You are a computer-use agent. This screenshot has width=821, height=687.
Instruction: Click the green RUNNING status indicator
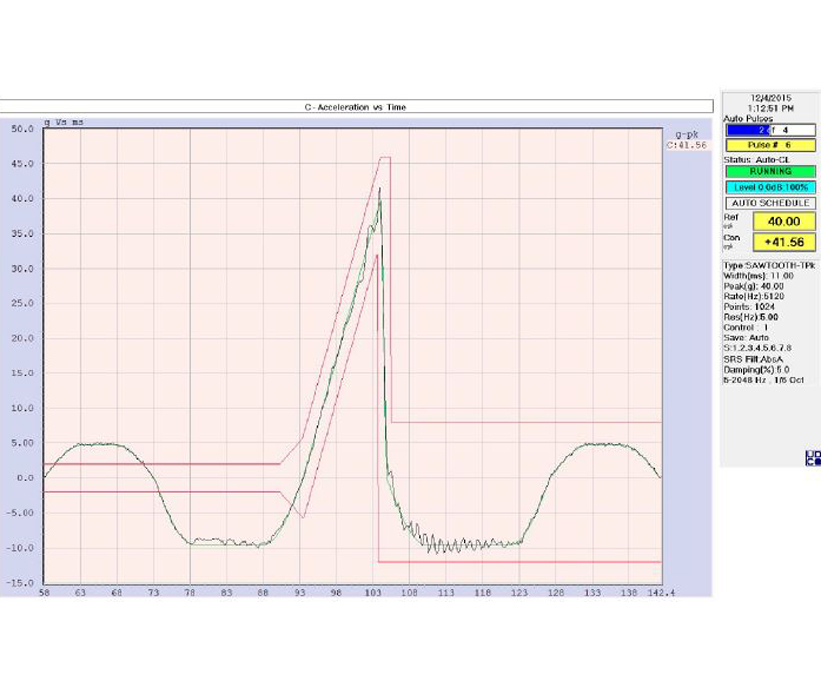tap(770, 171)
